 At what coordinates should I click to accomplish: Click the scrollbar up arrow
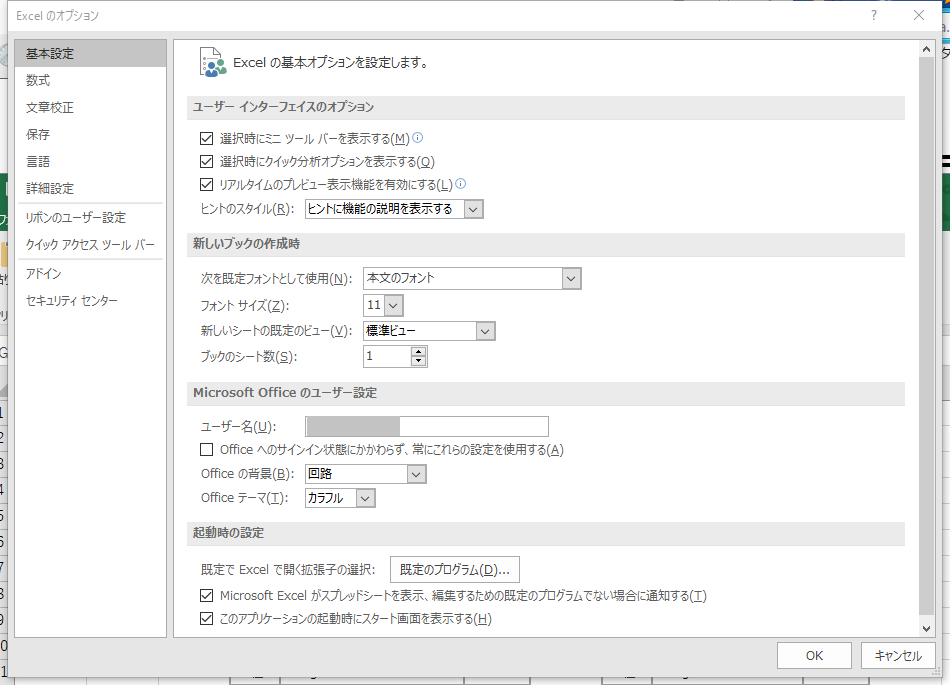point(926,50)
